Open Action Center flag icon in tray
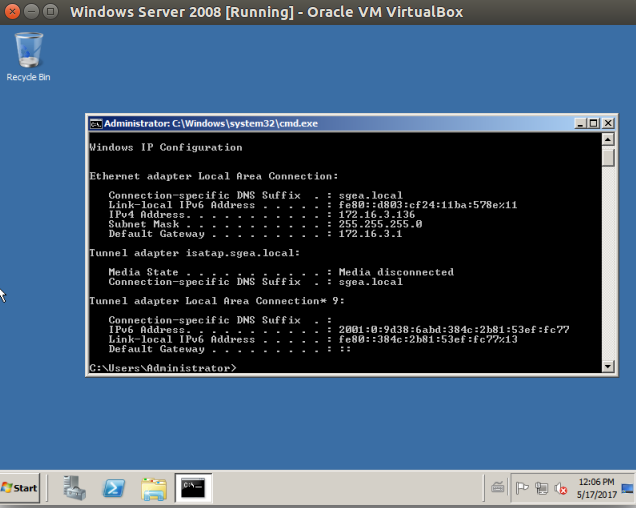The image size is (636, 508). click(x=522, y=488)
